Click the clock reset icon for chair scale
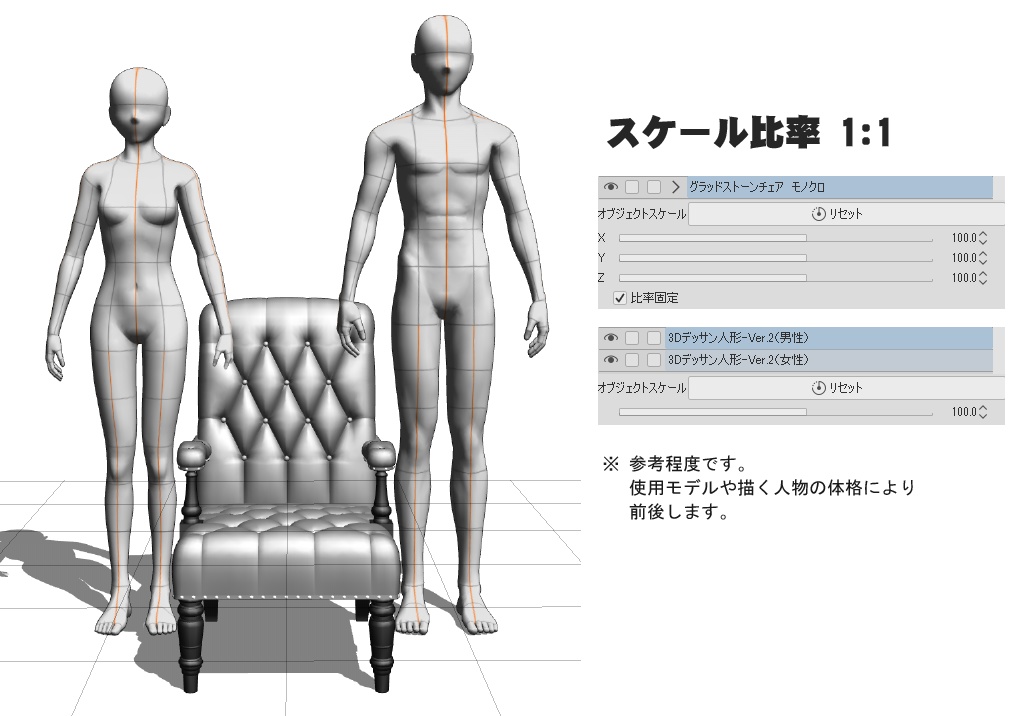Viewport: 1019px width, 716px height. (x=818, y=214)
